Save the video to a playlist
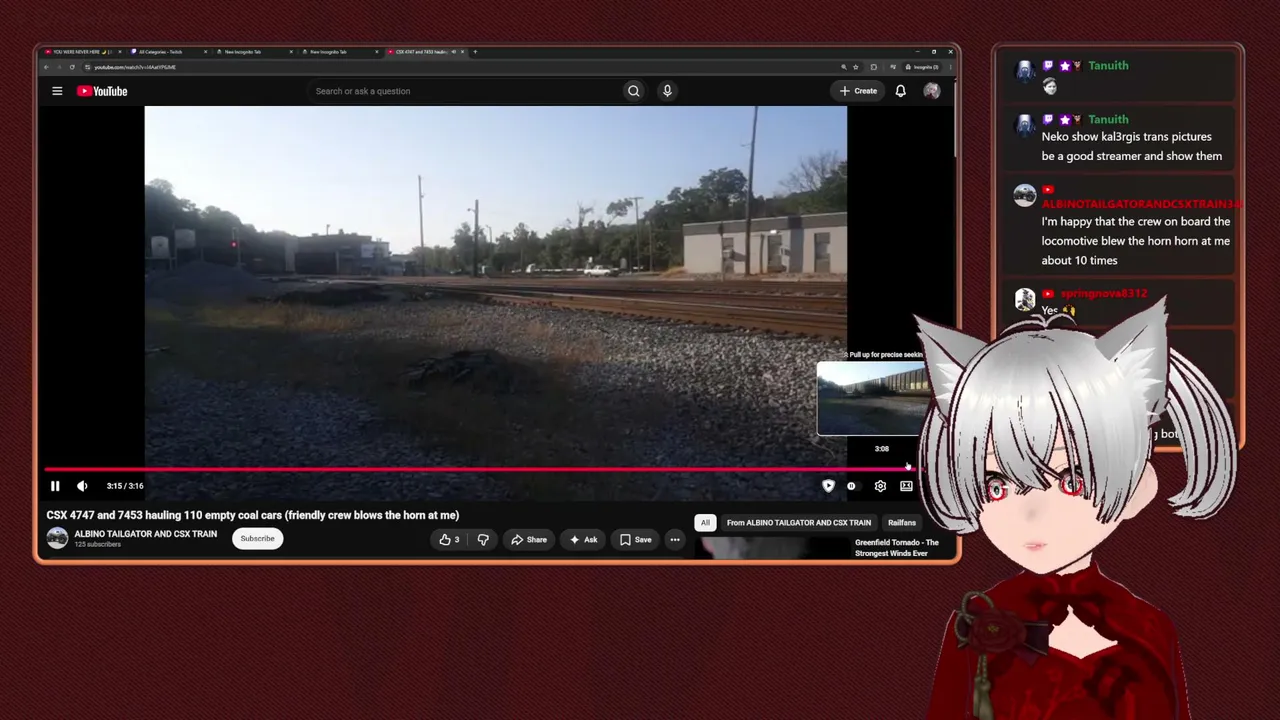Screen dimensions: 1280x720 (x=635, y=540)
